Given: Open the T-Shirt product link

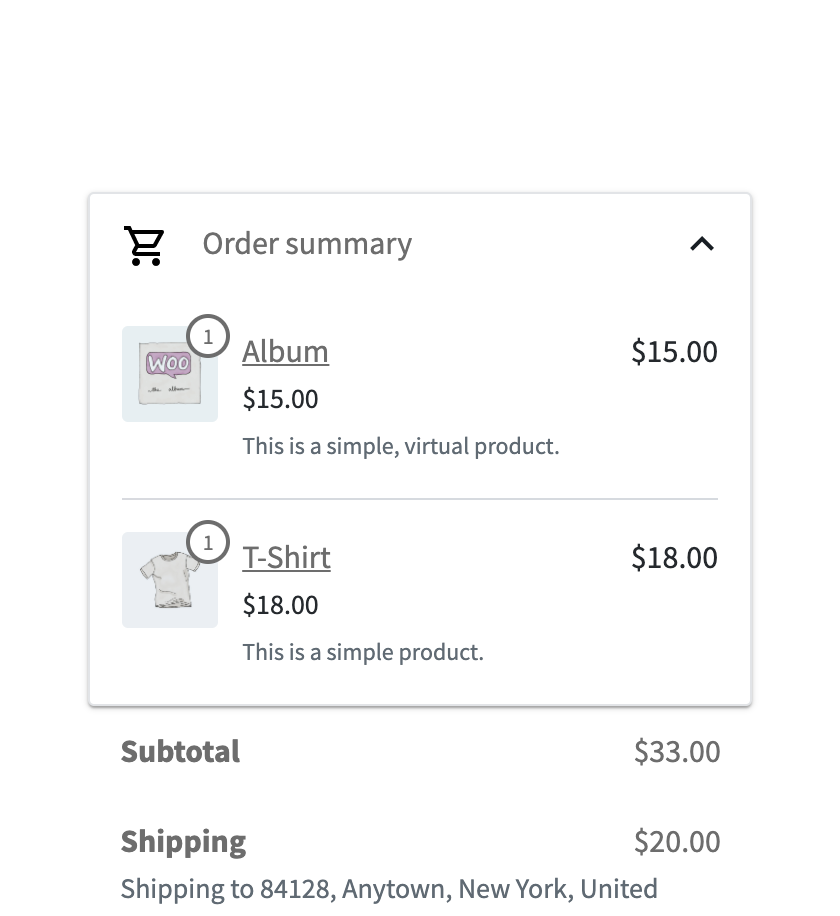Looking at the screenshot, I should click(x=286, y=558).
